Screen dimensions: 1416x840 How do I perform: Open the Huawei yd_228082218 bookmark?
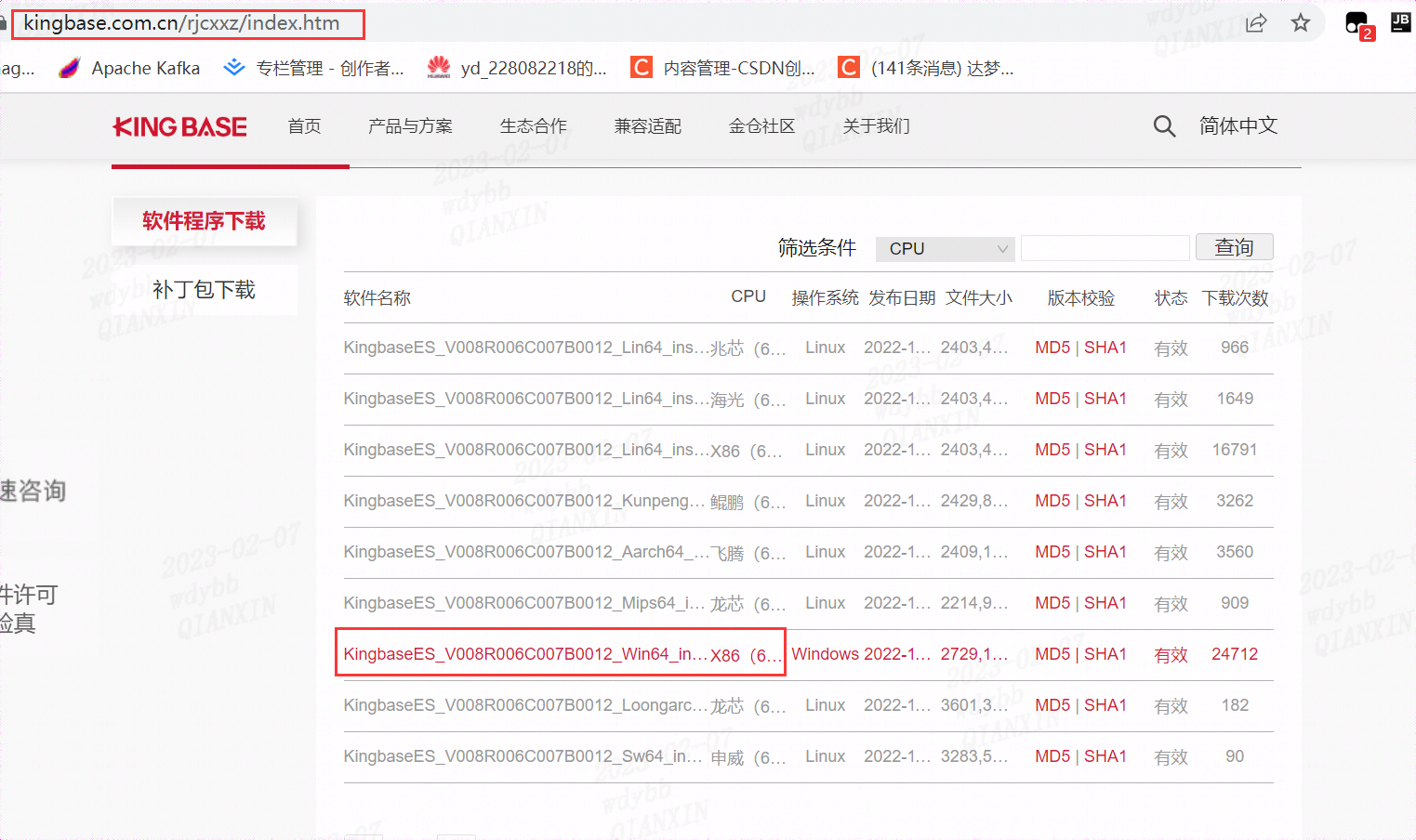click(x=517, y=68)
